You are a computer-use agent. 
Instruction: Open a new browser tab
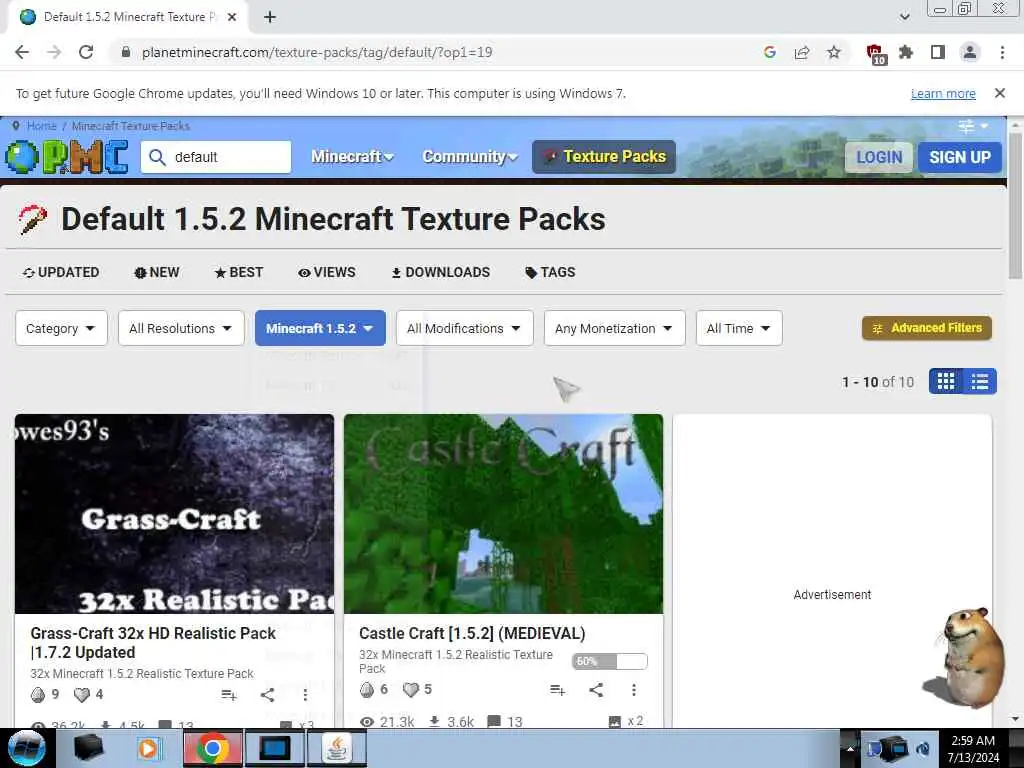click(270, 17)
